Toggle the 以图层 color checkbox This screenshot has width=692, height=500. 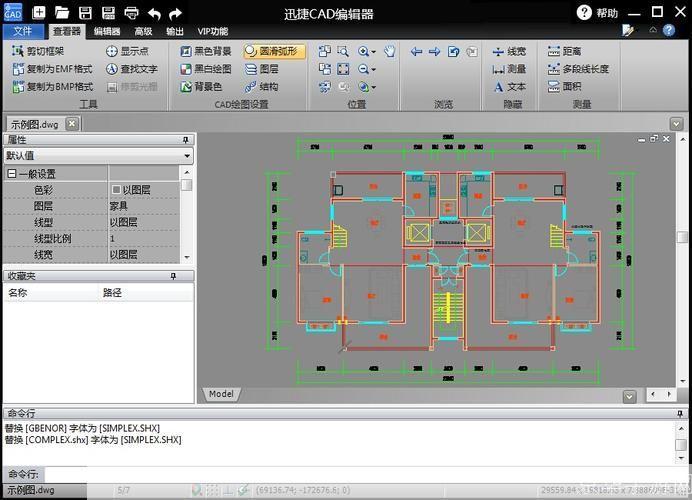click(x=116, y=190)
